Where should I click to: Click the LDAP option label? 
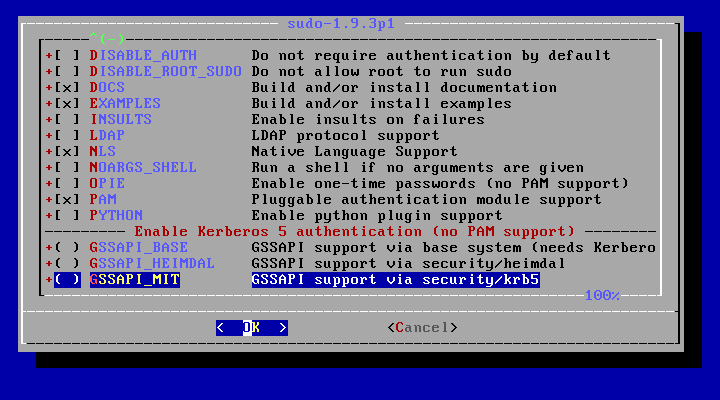(x=107, y=135)
